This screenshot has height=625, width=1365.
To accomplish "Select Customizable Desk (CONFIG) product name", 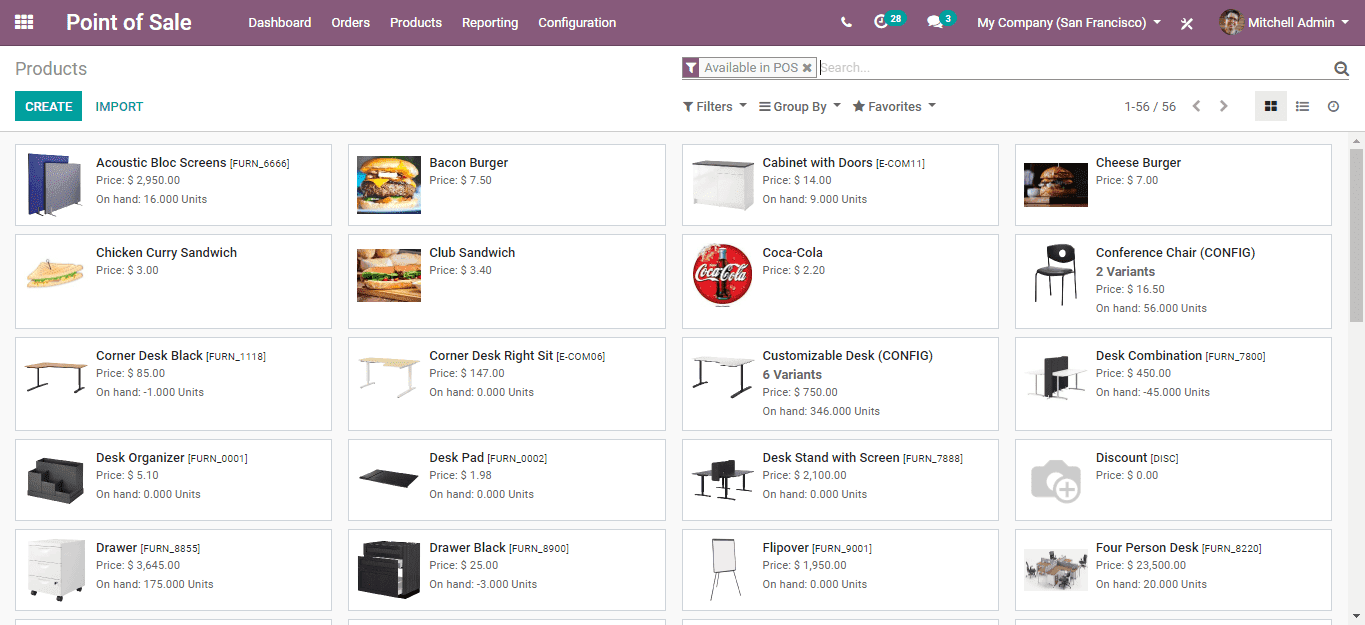I will tap(847, 356).
